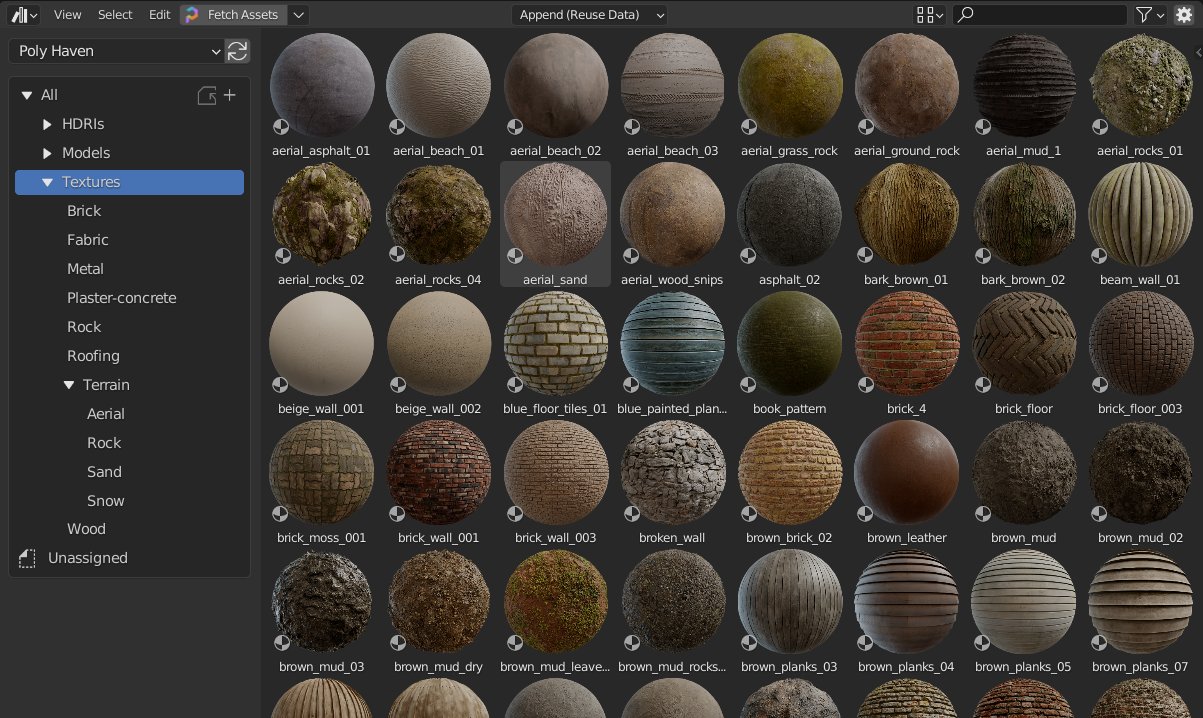This screenshot has width=1203, height=718.
Task: Select the bark_brown_01 material thumbnail
Action: [x=907, y=213]
